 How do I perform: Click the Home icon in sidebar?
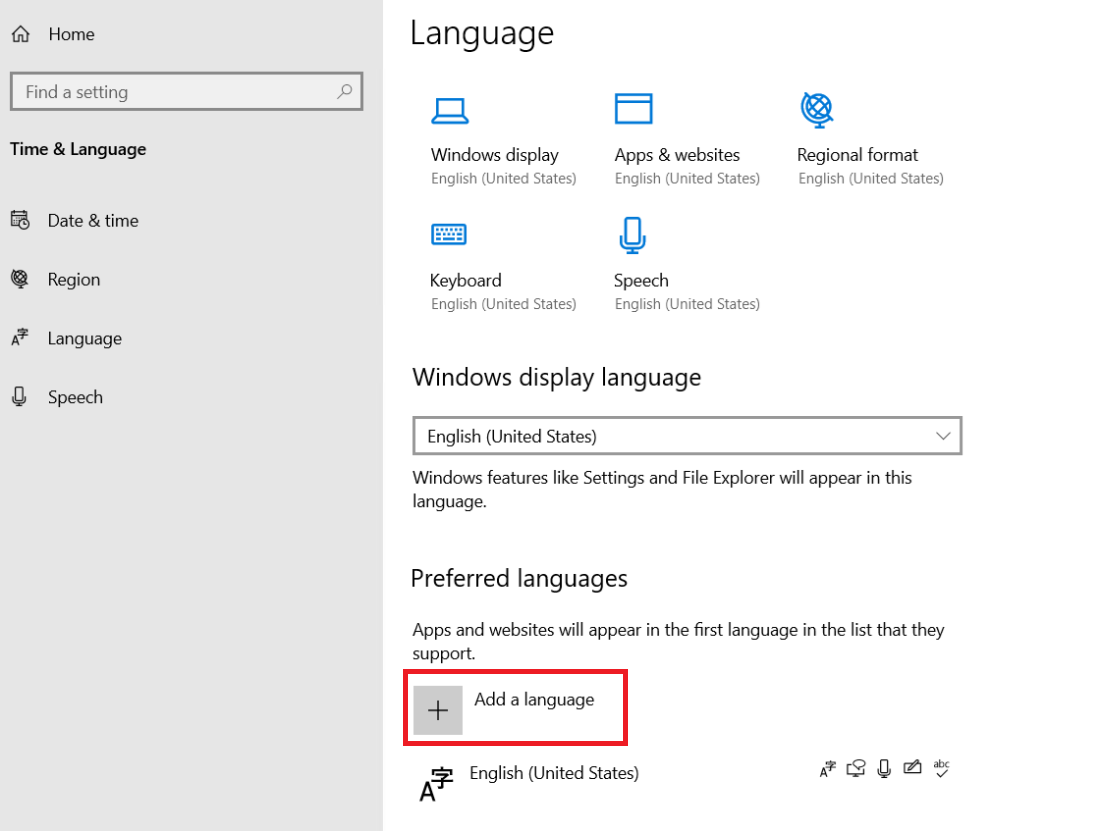tap(21, 34)
